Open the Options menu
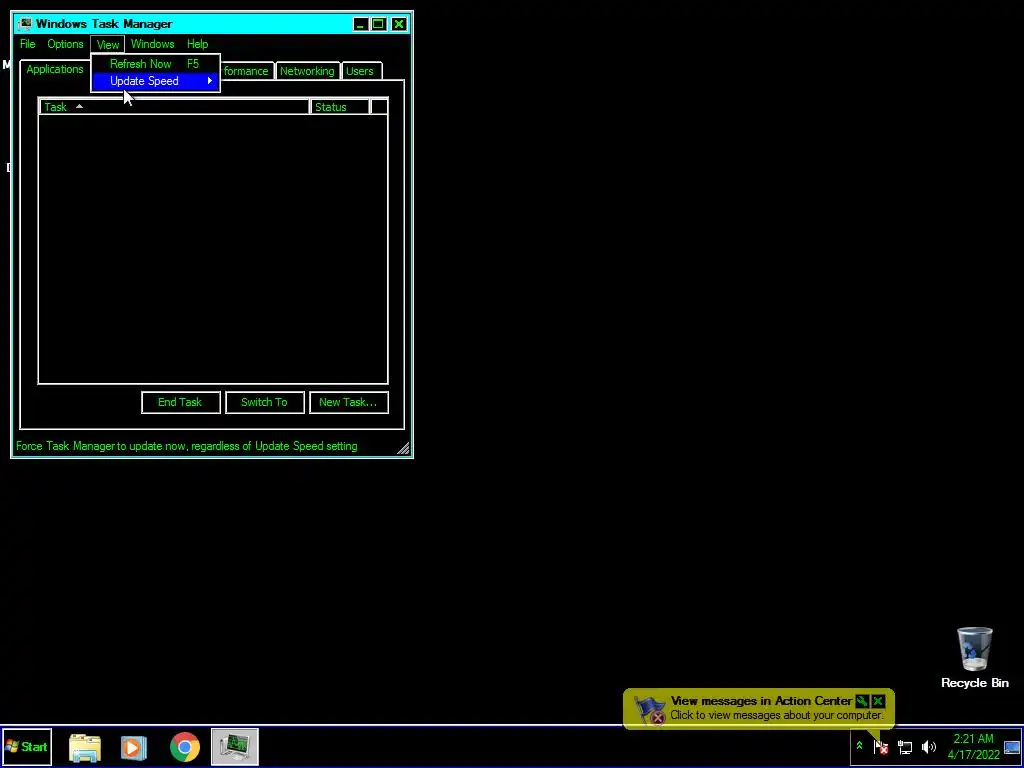This screenshot has width=1024, height=768. tap(65, 44)
